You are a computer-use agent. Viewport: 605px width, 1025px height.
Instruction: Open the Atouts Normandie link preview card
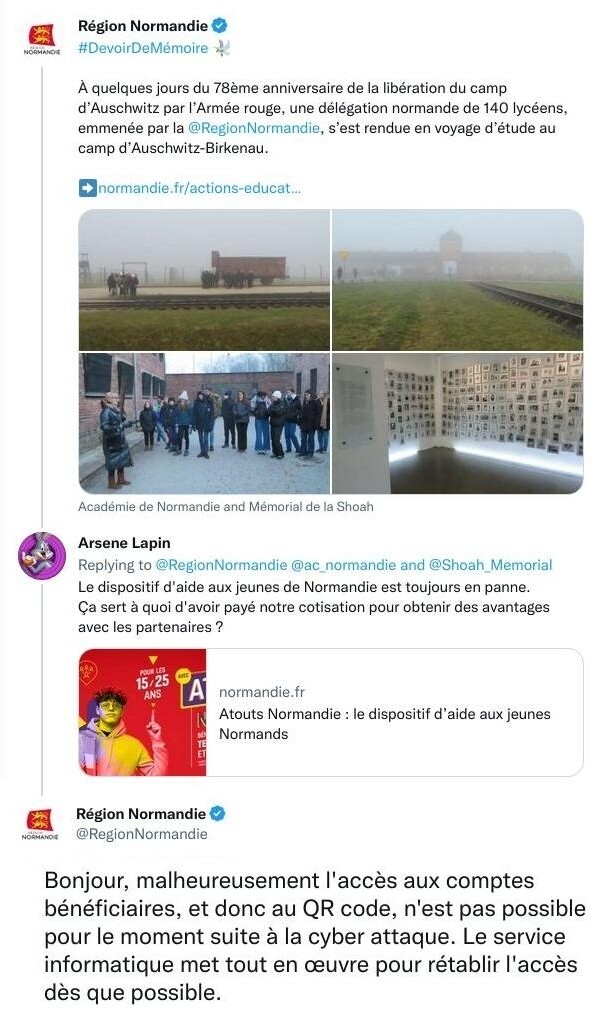point(331,713)
